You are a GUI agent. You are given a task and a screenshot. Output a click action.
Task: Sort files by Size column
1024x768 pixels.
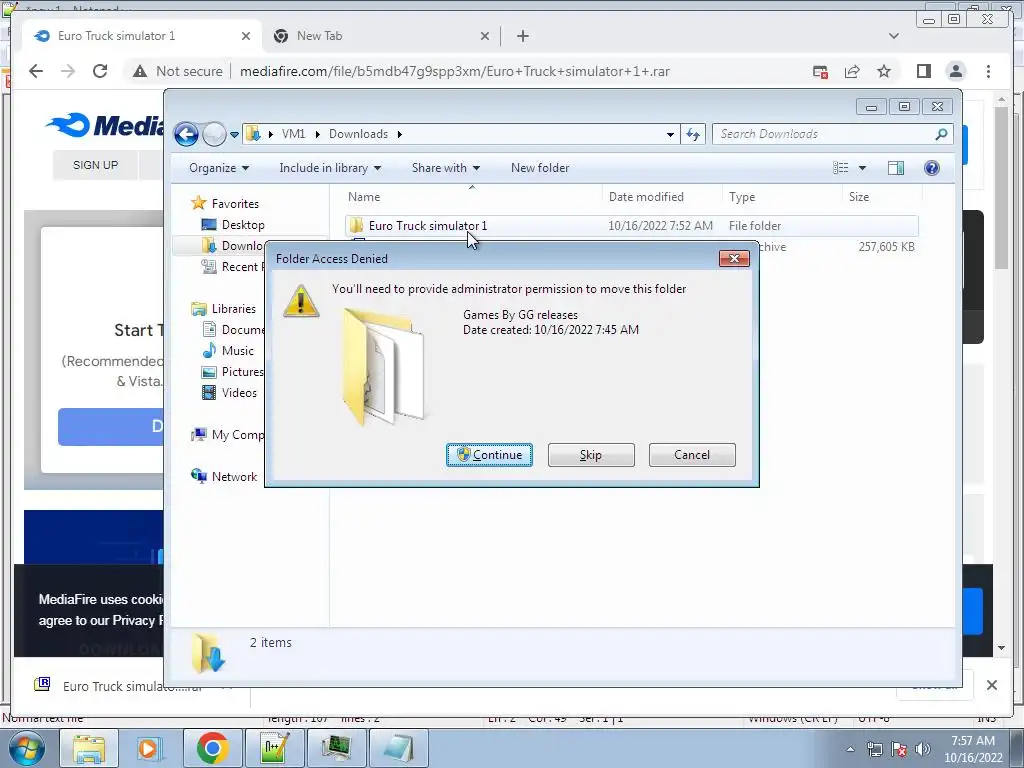[x=882, y=197]
